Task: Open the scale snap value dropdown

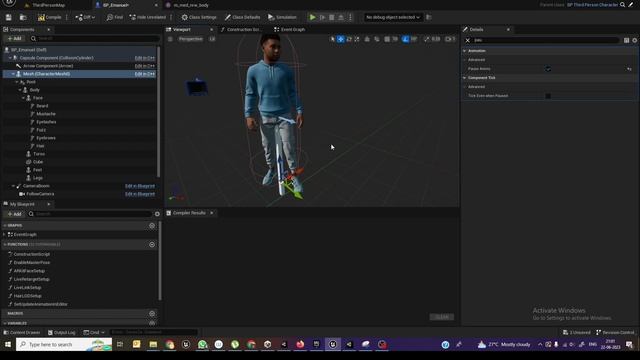Action: click(436, 39)
